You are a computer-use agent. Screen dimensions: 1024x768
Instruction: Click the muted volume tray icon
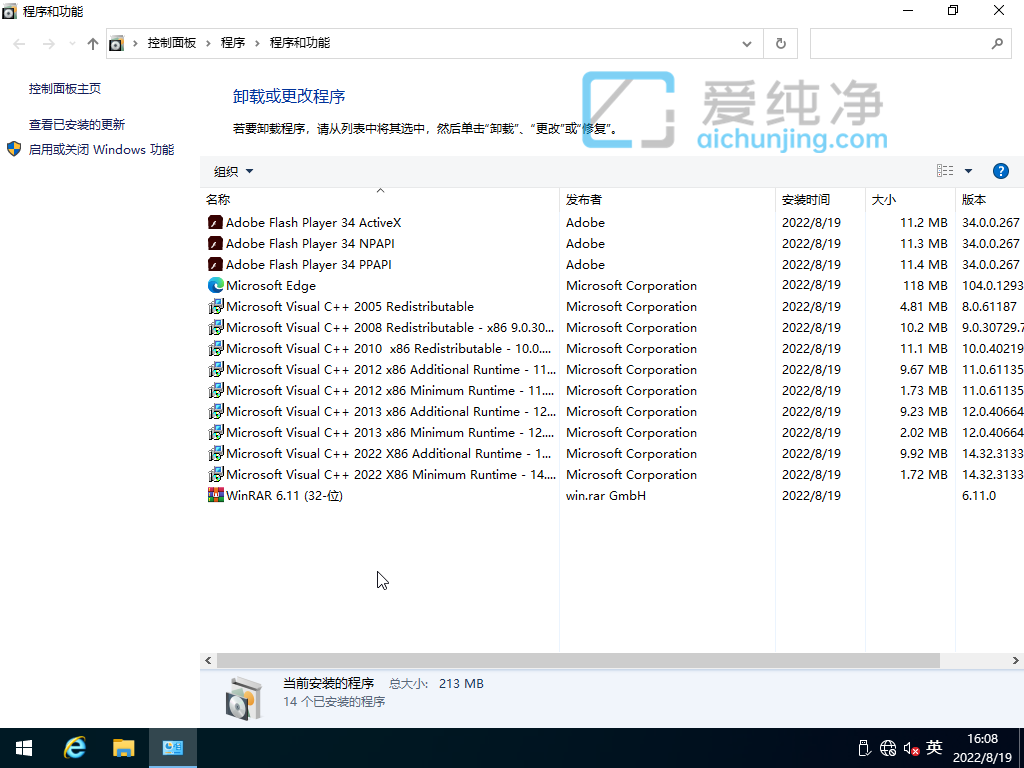pyautogui.click(x=912, y=748)
